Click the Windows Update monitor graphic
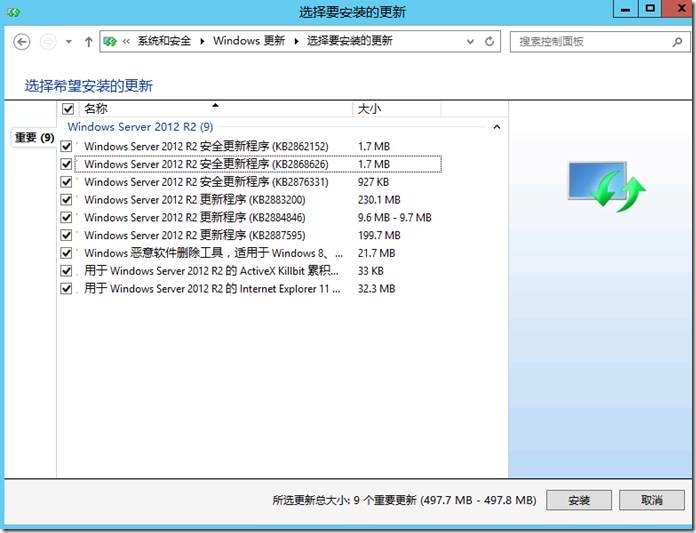 point(607,186)
